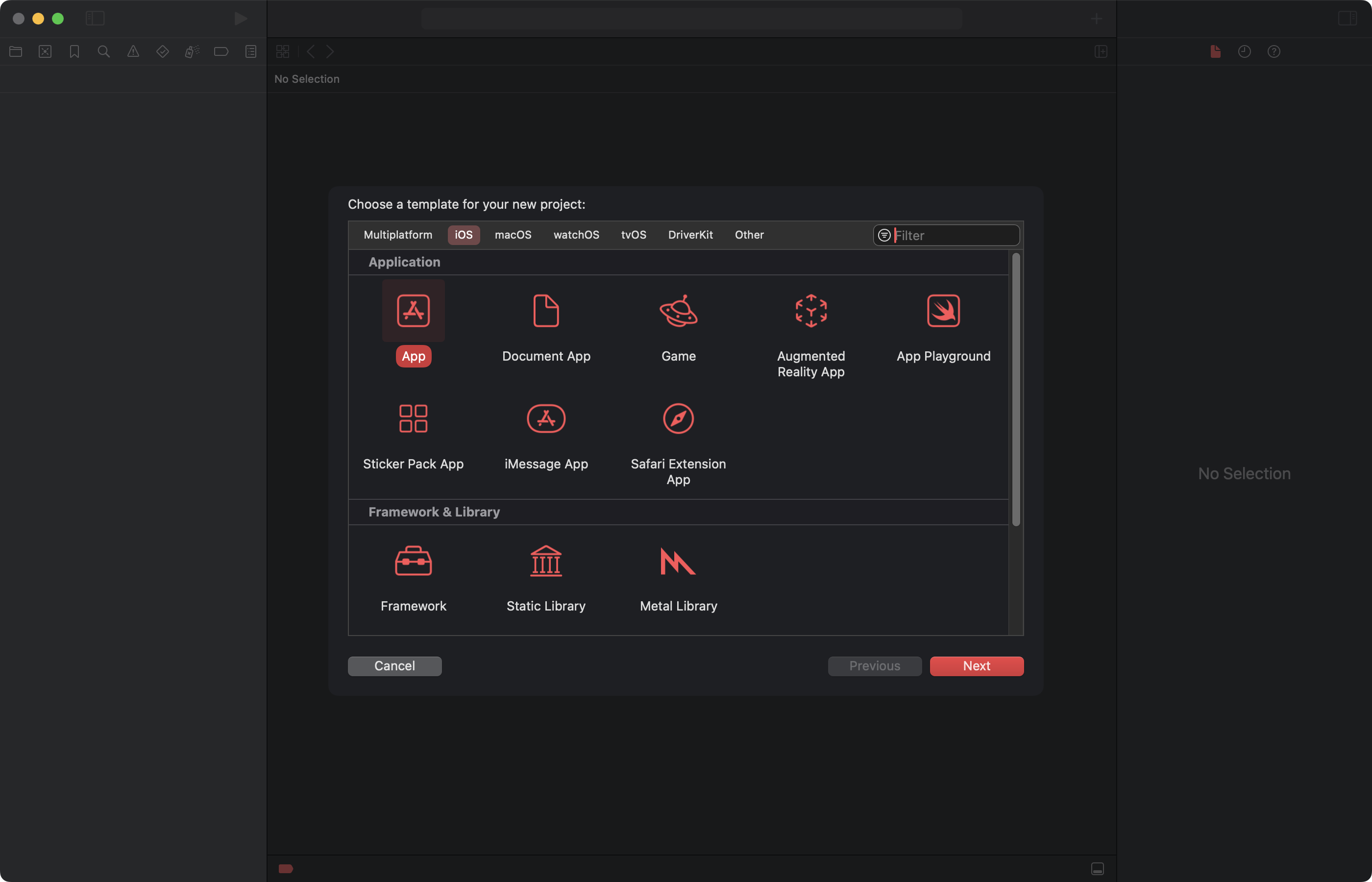Image resolution: width=1372 pixels, height=882 pixels.
Task: Open the file inspector icon
Action: pyautogui.click(x=1215, y=51)
